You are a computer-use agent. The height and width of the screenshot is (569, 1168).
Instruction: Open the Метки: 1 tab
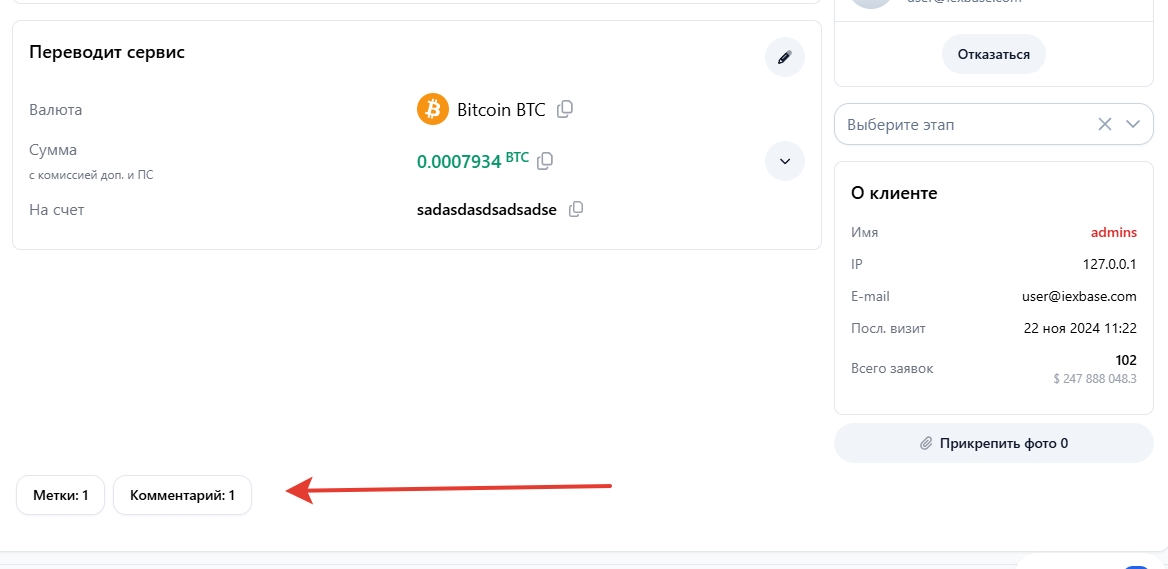pyautogui.click(x=61, y=495)
